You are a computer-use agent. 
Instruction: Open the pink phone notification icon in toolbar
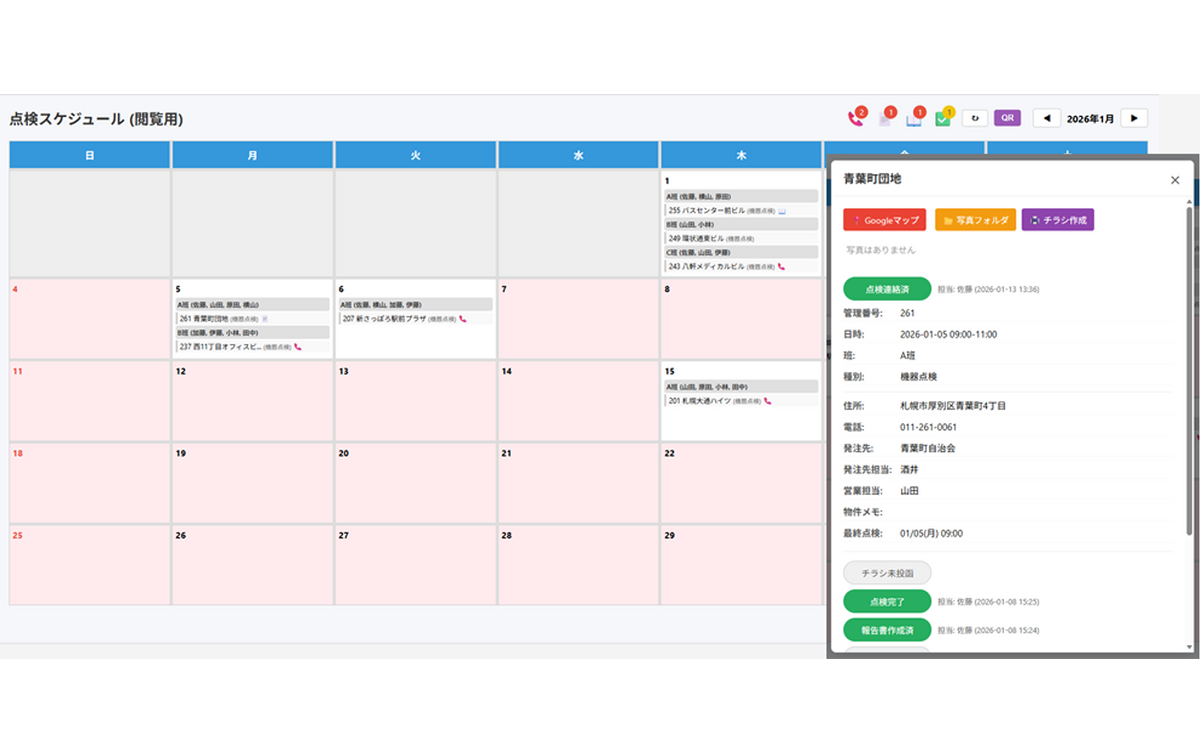[855, 119]
